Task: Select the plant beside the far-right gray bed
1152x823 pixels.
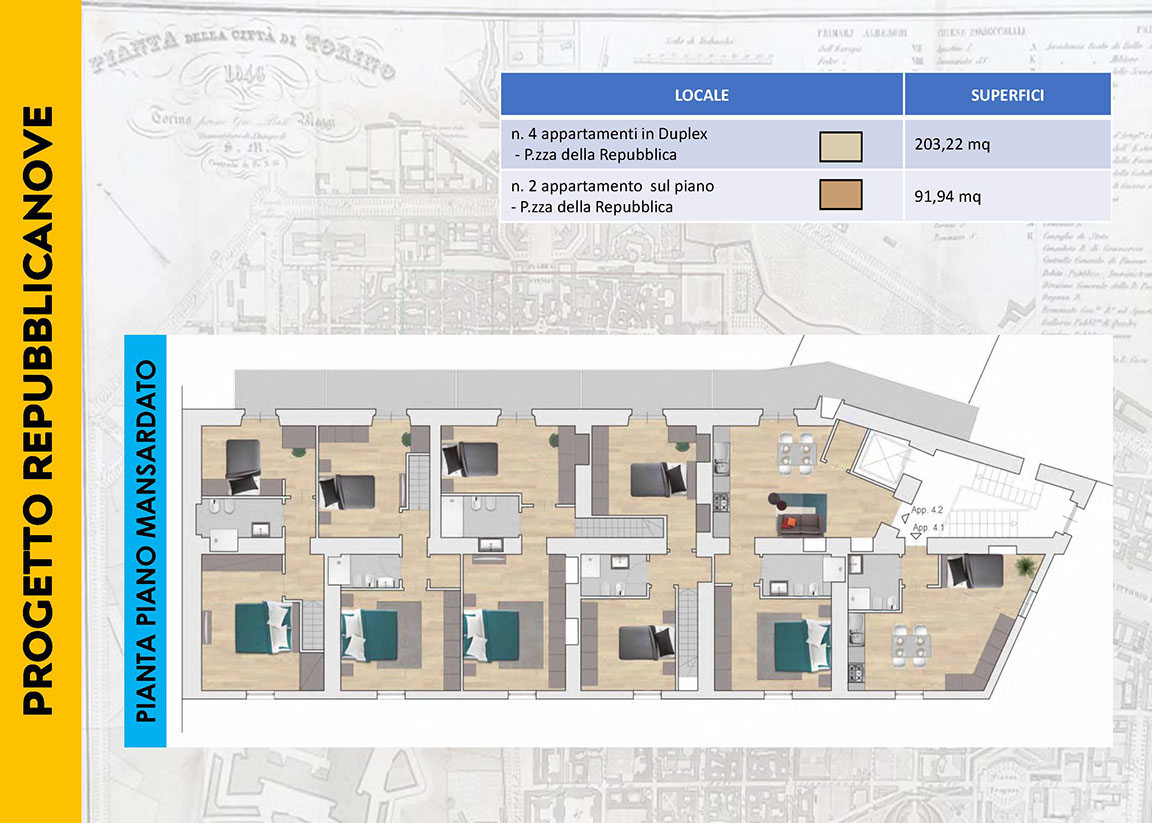Action: (1023, 568)
